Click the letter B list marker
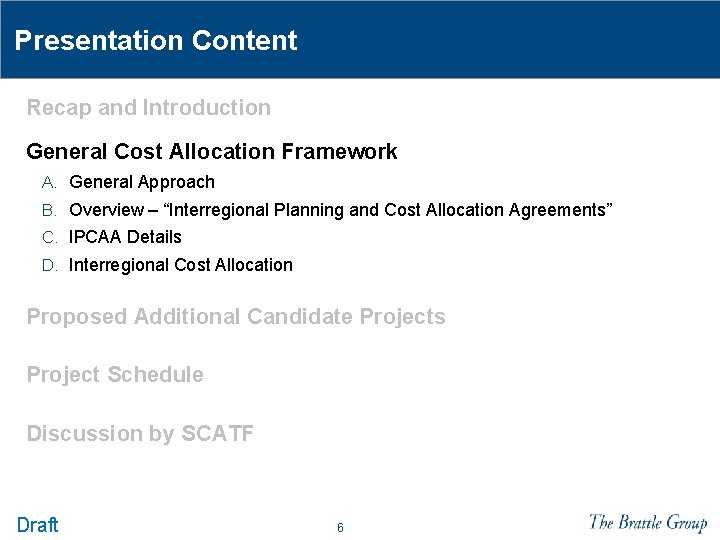The image size is (720, 540). click(49, 210)
